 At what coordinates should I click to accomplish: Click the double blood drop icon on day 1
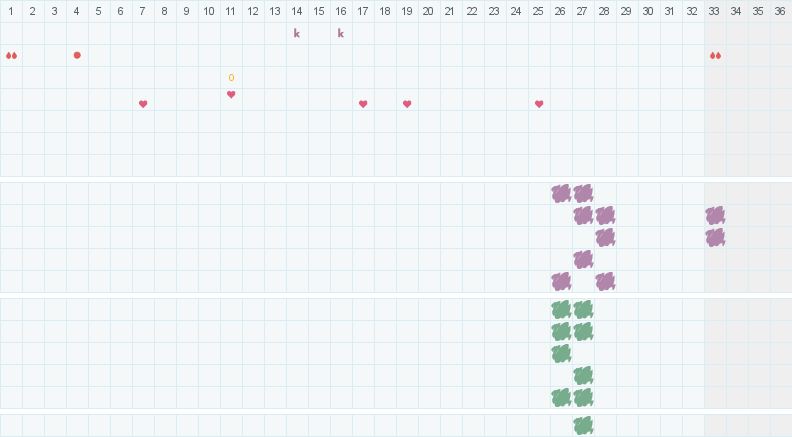11,56
